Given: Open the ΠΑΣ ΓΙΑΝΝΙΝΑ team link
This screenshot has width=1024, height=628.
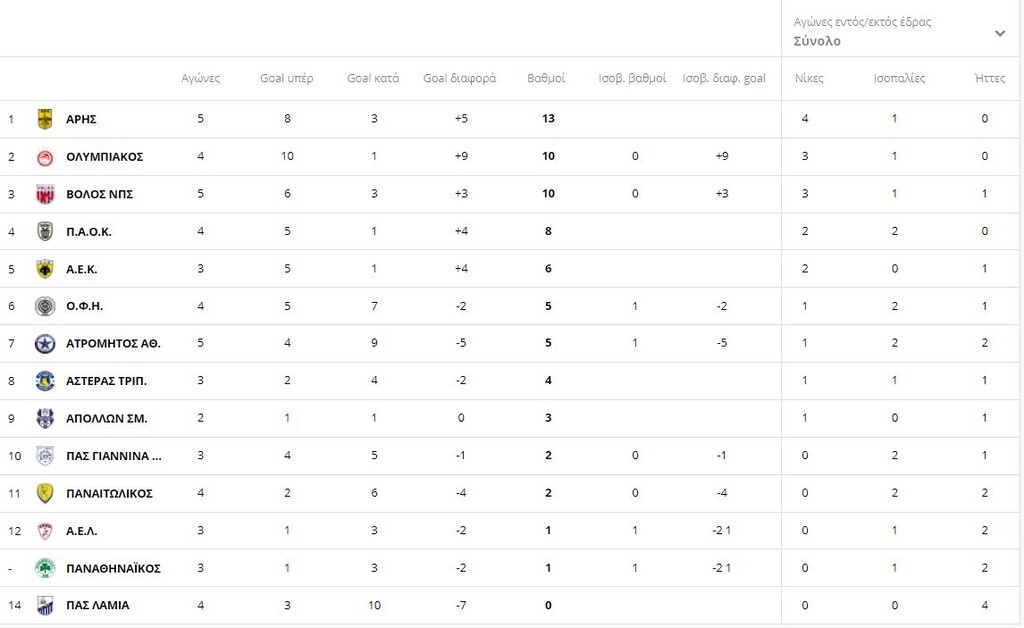Looking at the screenshot, I should 113,456.
